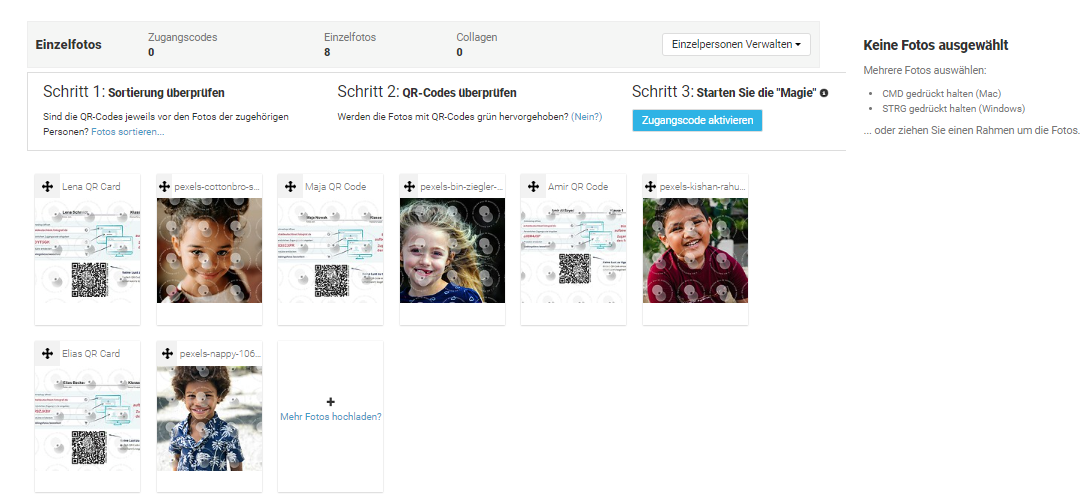The height and width of the screenshot is (494, 1091).
Task: Click the (Nein?) link in Schritt 2
Action: point(587,117)
